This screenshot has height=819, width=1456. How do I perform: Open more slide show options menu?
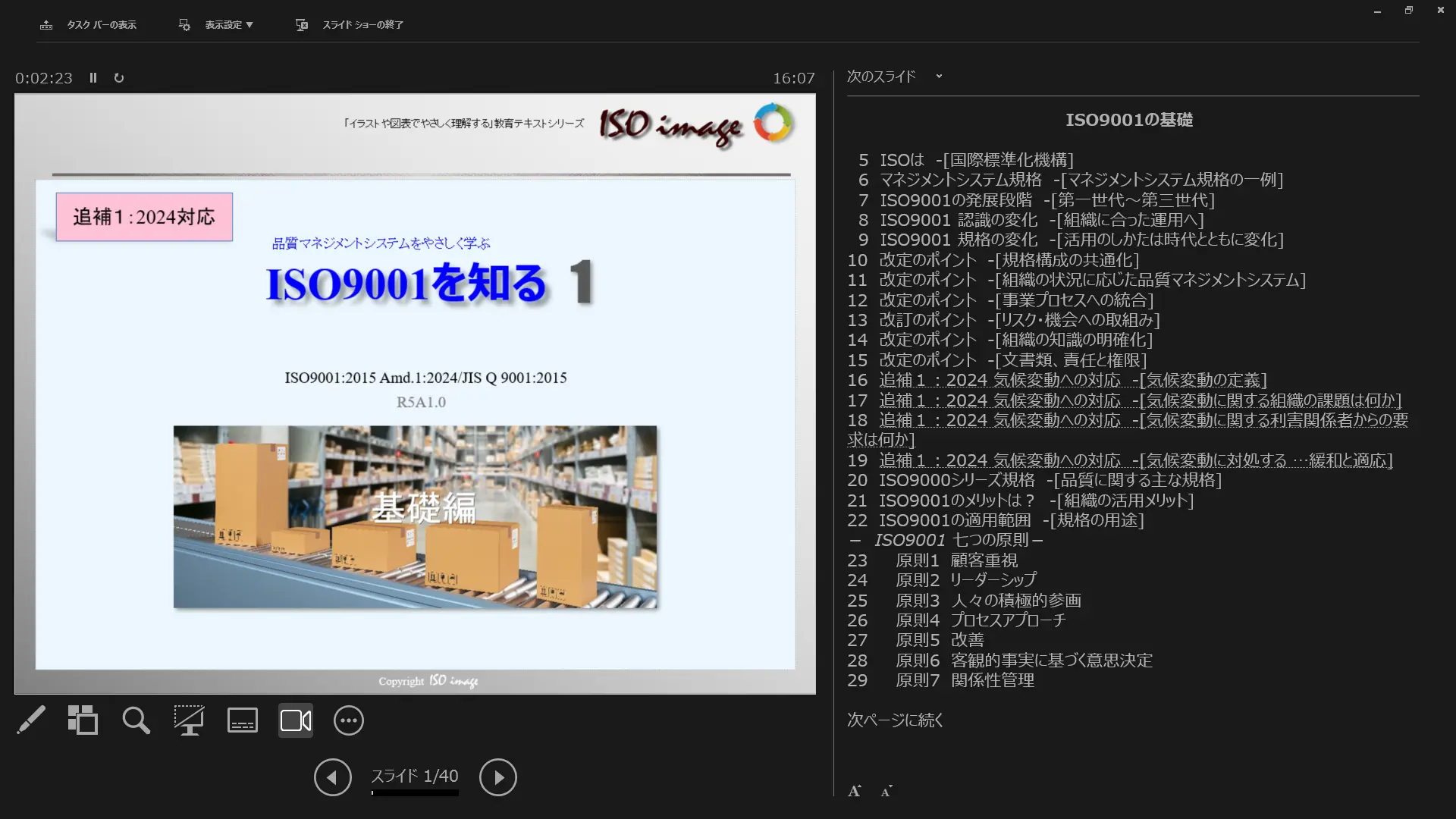point(349,720)
